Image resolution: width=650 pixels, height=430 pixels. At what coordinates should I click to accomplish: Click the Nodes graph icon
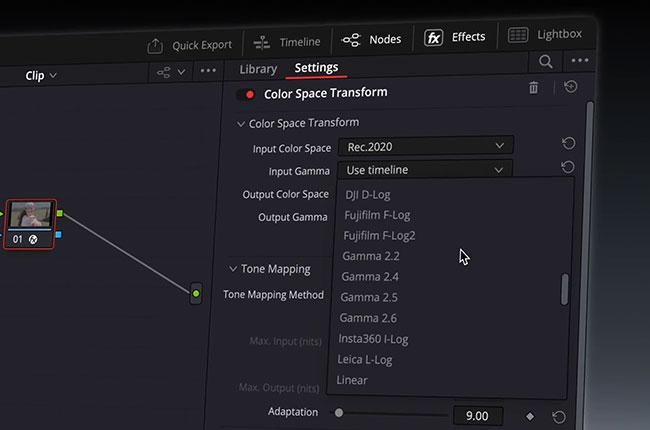click(351, 40)
